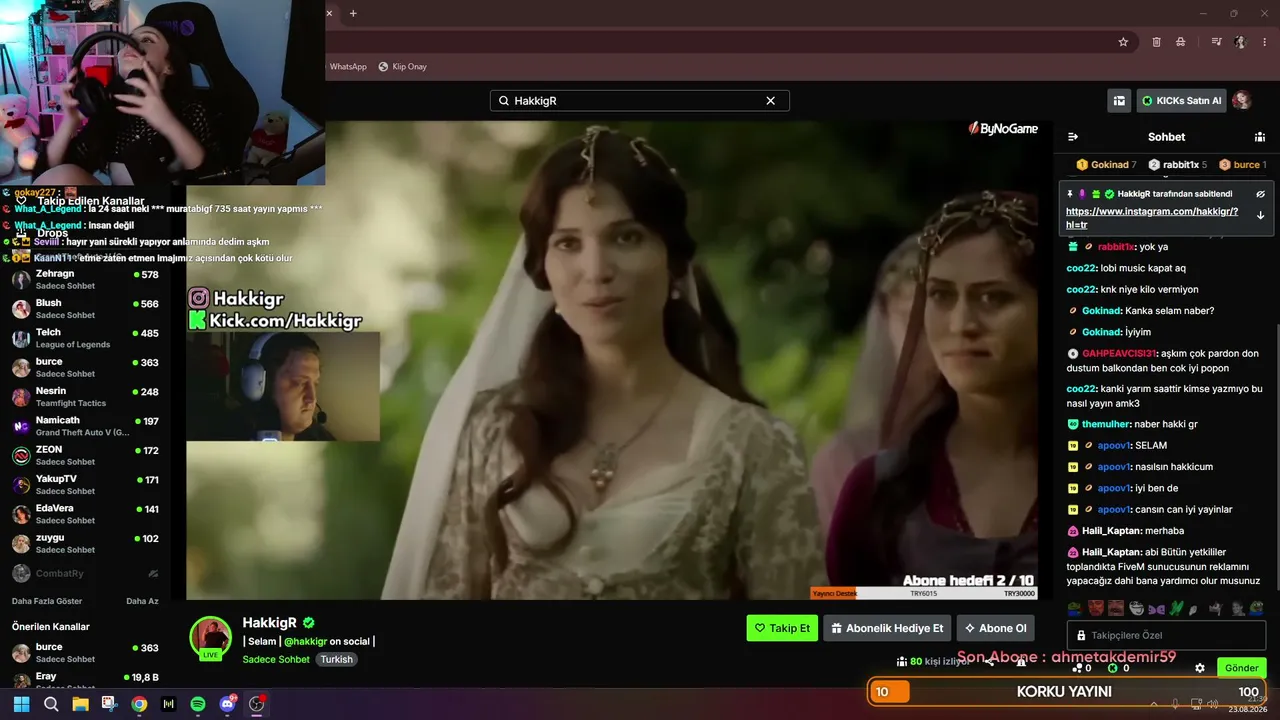
Task: Click the Turkish language tag
Action: [x=337, y=659]
